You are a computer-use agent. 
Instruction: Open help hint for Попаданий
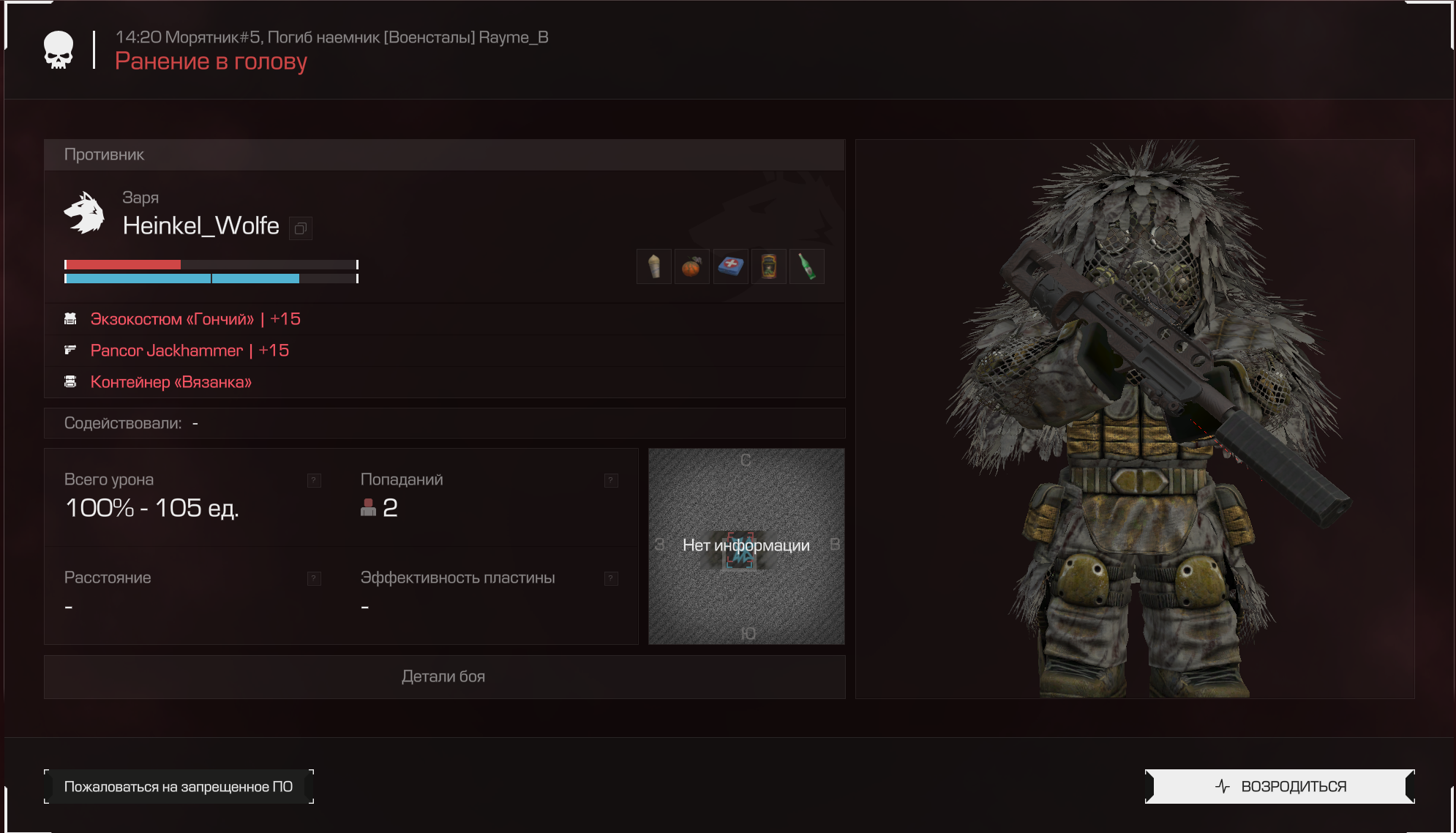tap(611, 480)
